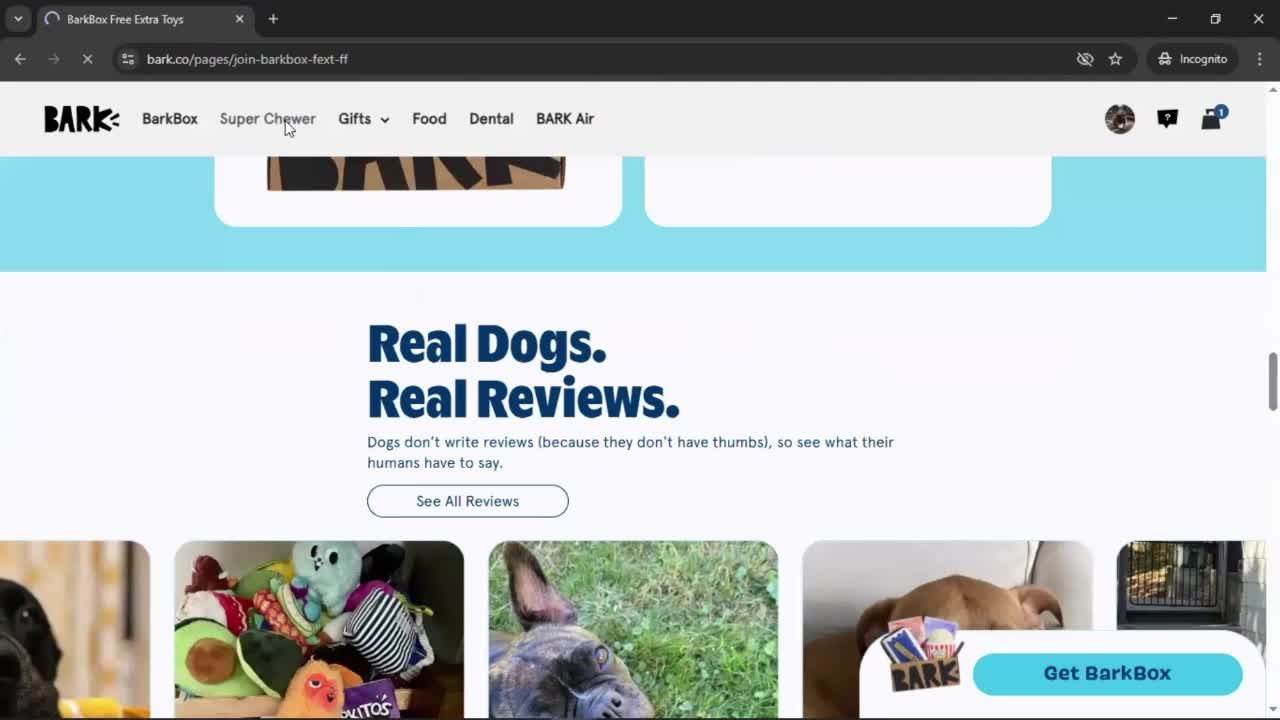Click the See All Reviews button
This screenshot has width=1280, height=720.
[468, 501]
